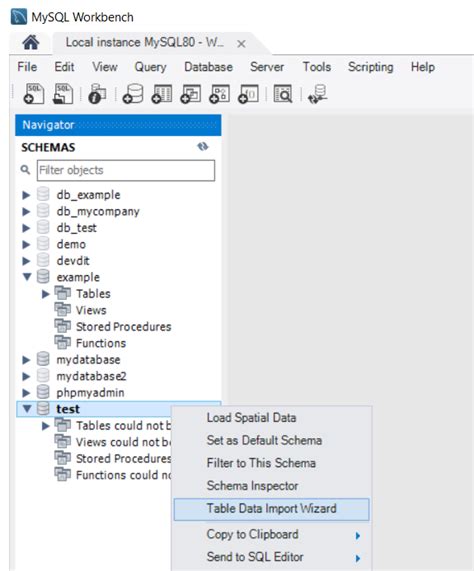Open the File menu

tap(27, 67)
